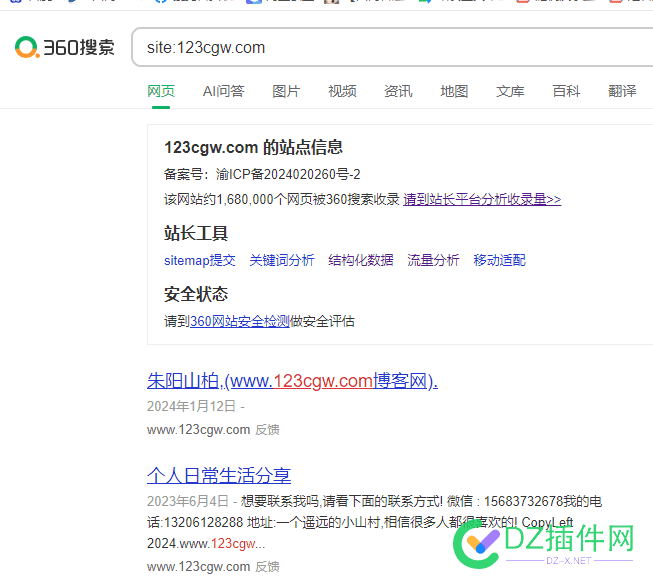Click the 流量分析 link

coord(433,260)
